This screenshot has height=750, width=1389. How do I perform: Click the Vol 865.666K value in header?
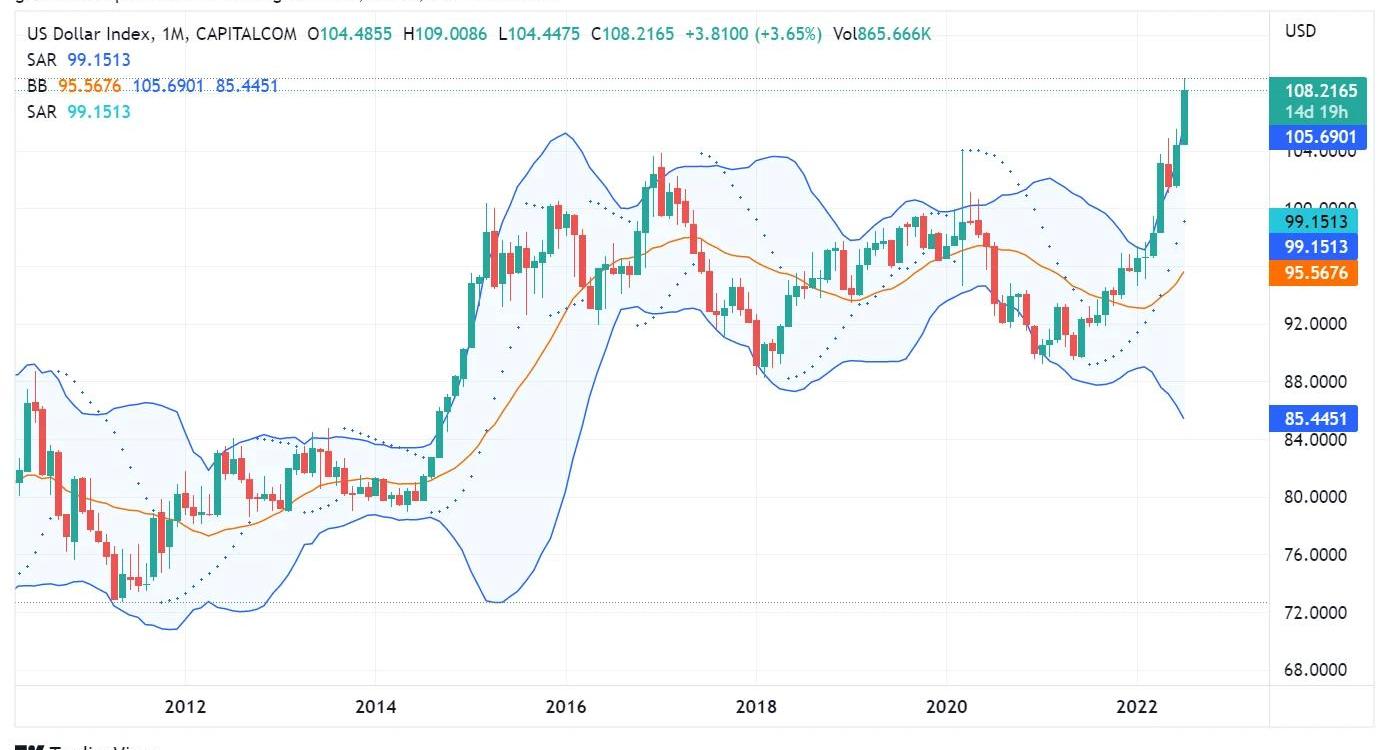pyautogui.click(x=882, y=34)
